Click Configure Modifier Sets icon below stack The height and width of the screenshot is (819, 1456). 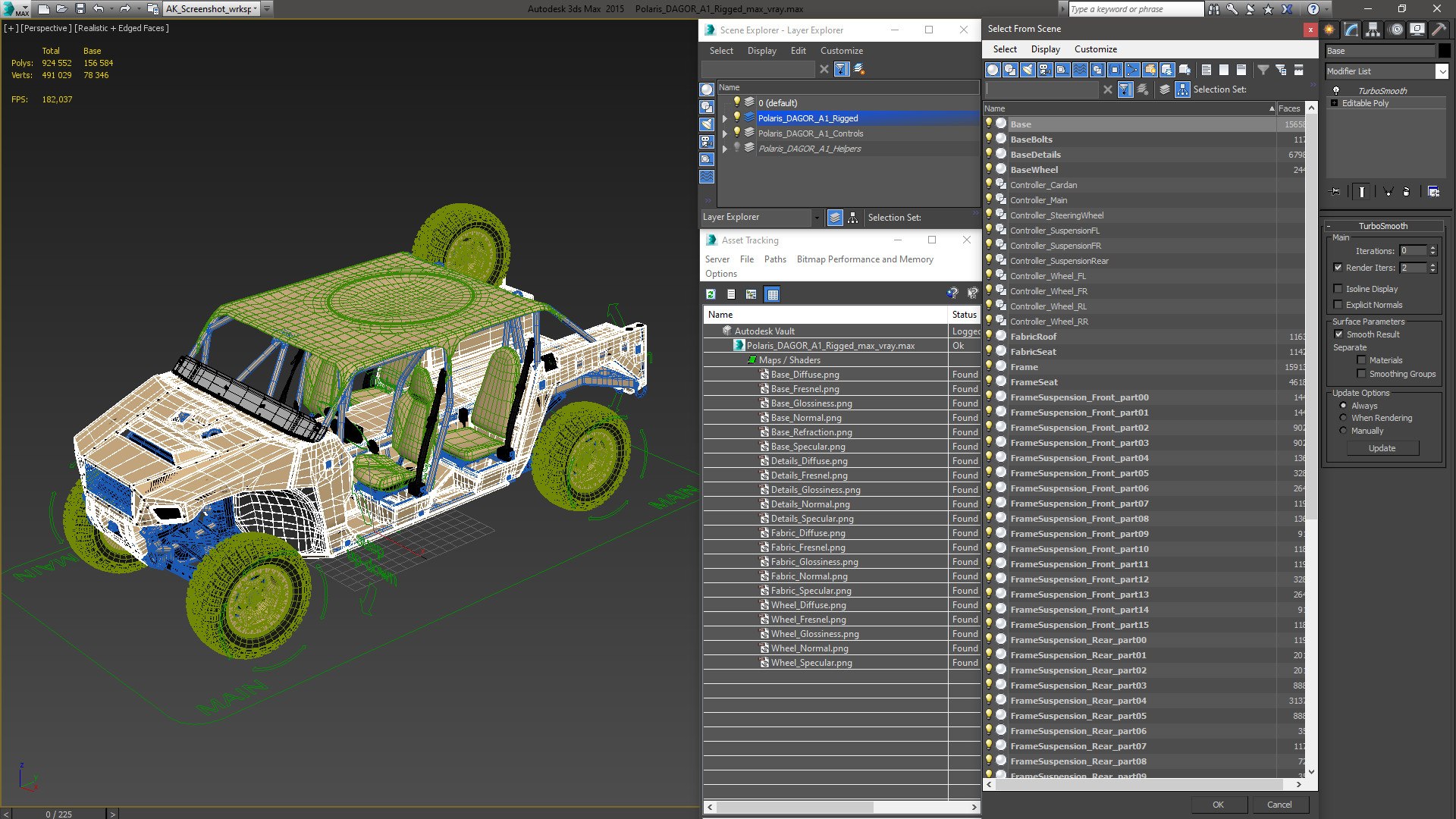[x=1433, y=192]
